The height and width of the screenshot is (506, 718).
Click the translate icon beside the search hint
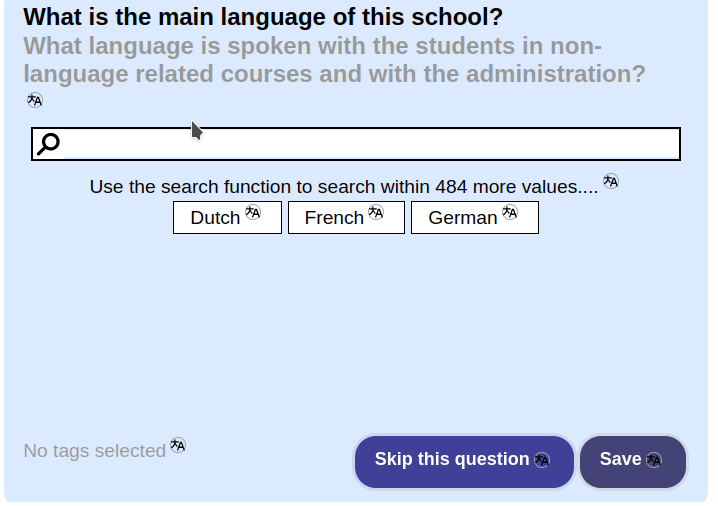pyautogui.click(x=611, y=181)
